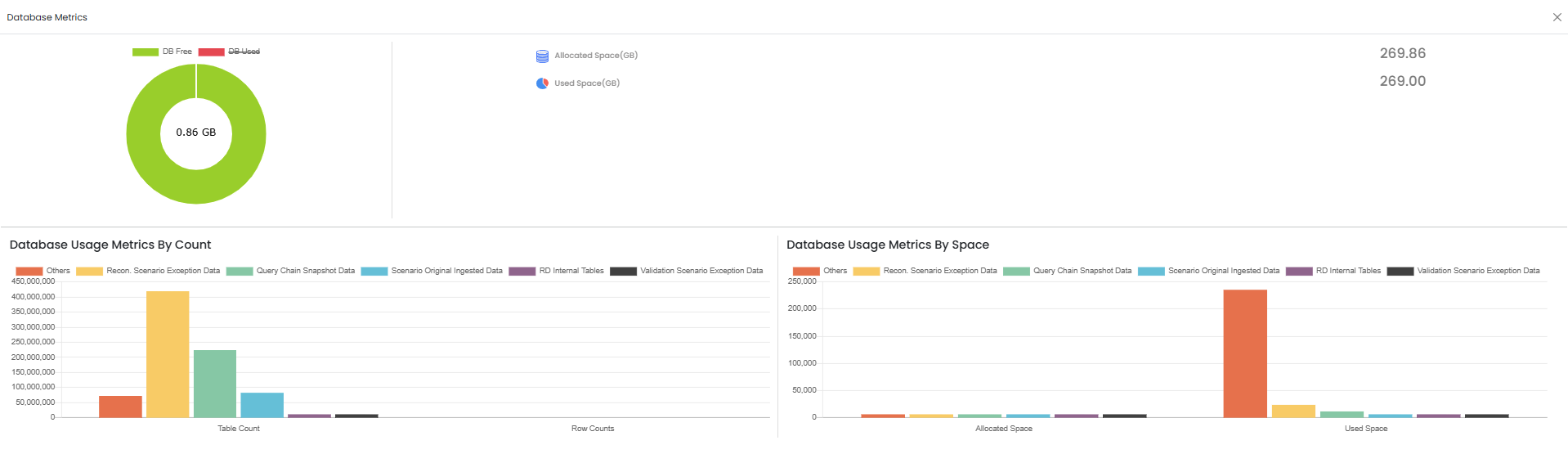This screenshot has width=1568, height=463.
Task: Click the Used Space axis label
Action: (x=1366, y=429)
